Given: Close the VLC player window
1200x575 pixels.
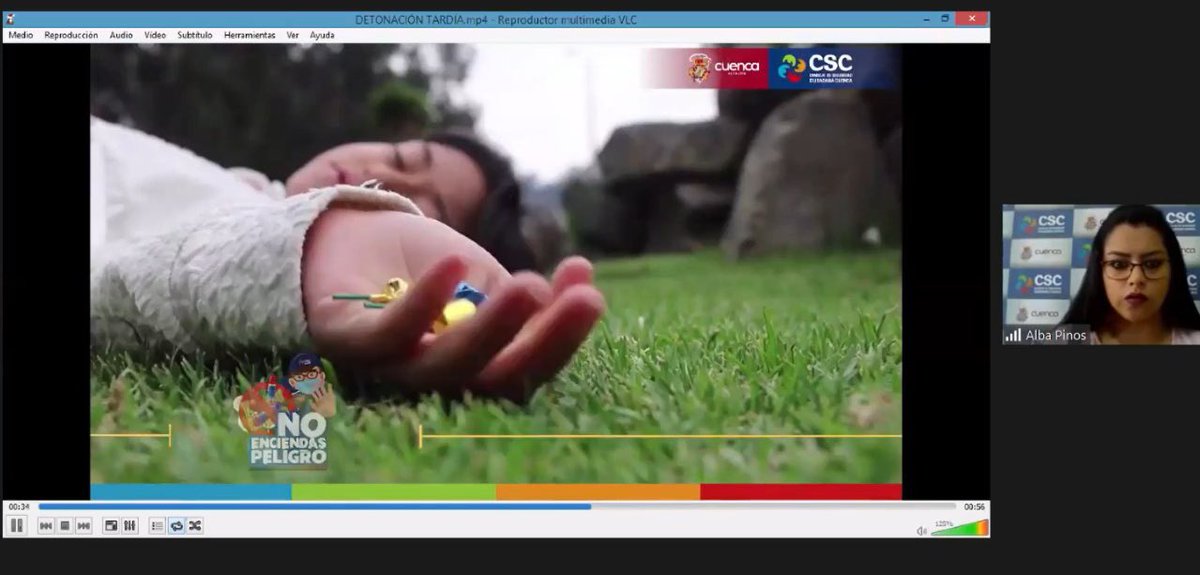Looking at the screenshot, I should tap(972, 19).
